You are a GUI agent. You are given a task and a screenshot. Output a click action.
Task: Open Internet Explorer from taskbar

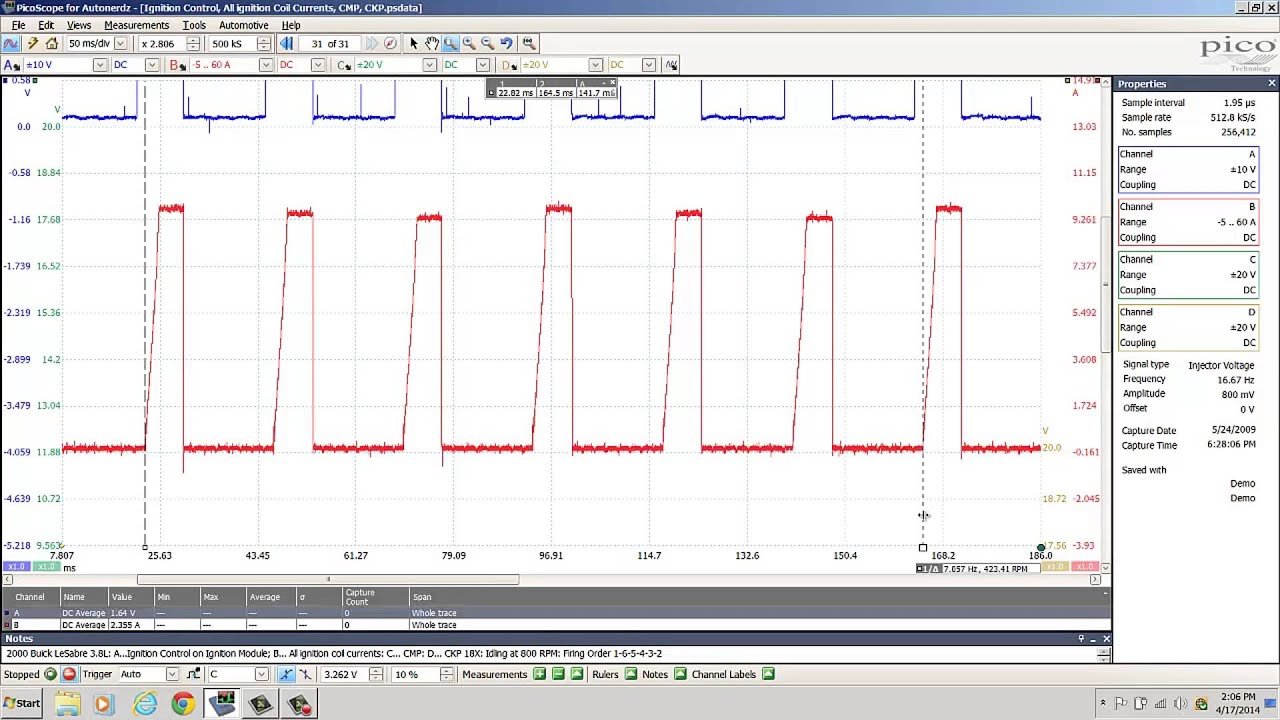tap(145, 705)
